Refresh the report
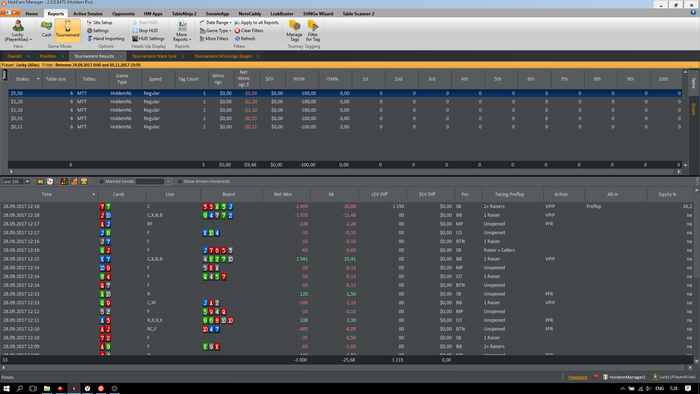 (245, 38)
